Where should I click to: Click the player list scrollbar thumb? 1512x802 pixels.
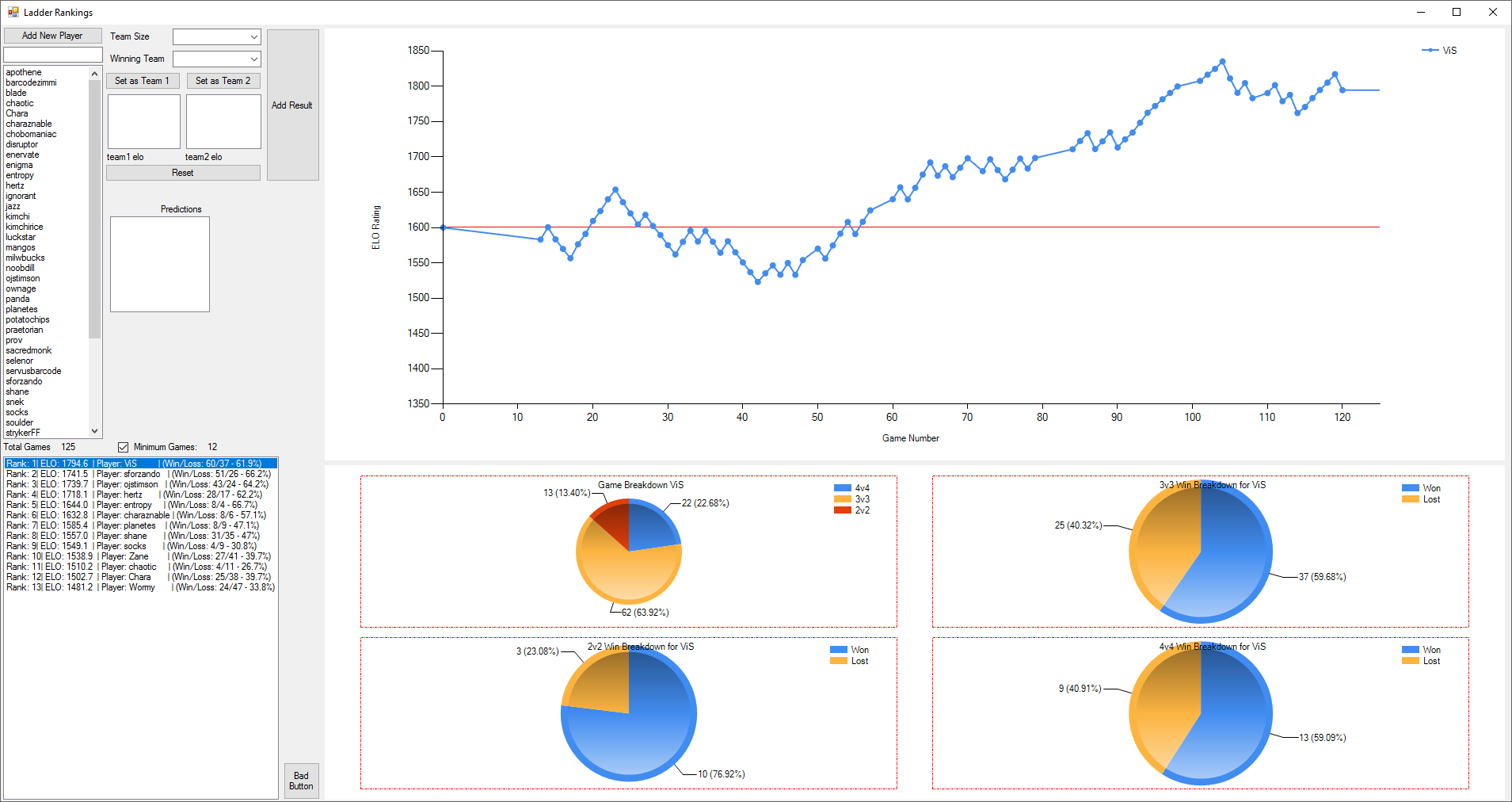(x=95, y=208)
